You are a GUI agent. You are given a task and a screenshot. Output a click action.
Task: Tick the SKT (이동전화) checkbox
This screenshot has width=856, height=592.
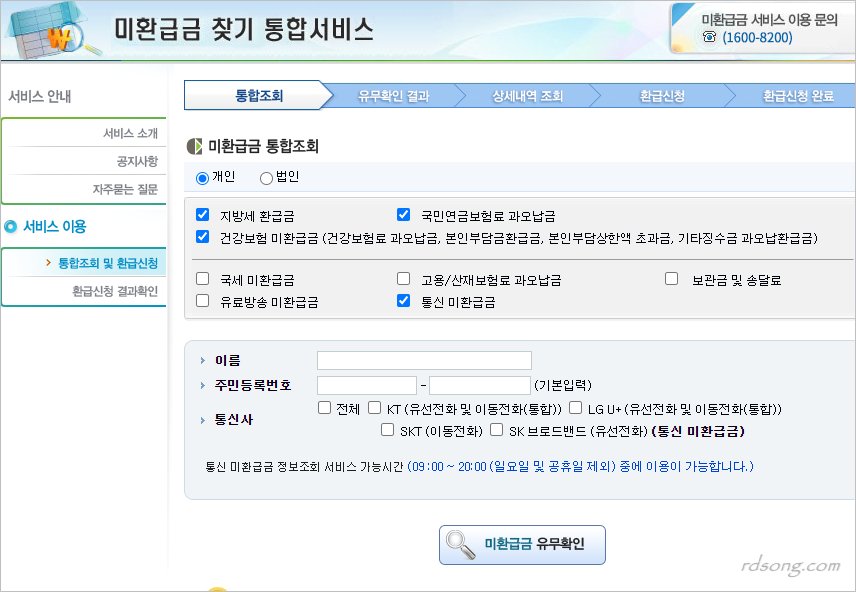coord(388,431)
